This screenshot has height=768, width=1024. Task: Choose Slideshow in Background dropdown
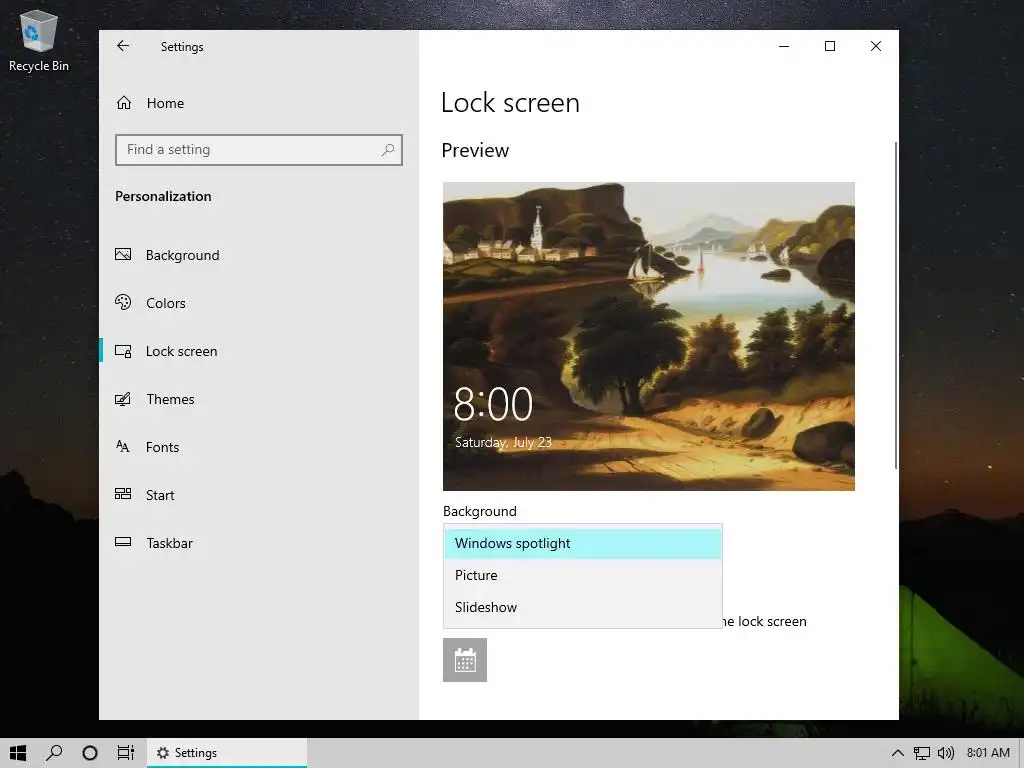tap(583, 607)
